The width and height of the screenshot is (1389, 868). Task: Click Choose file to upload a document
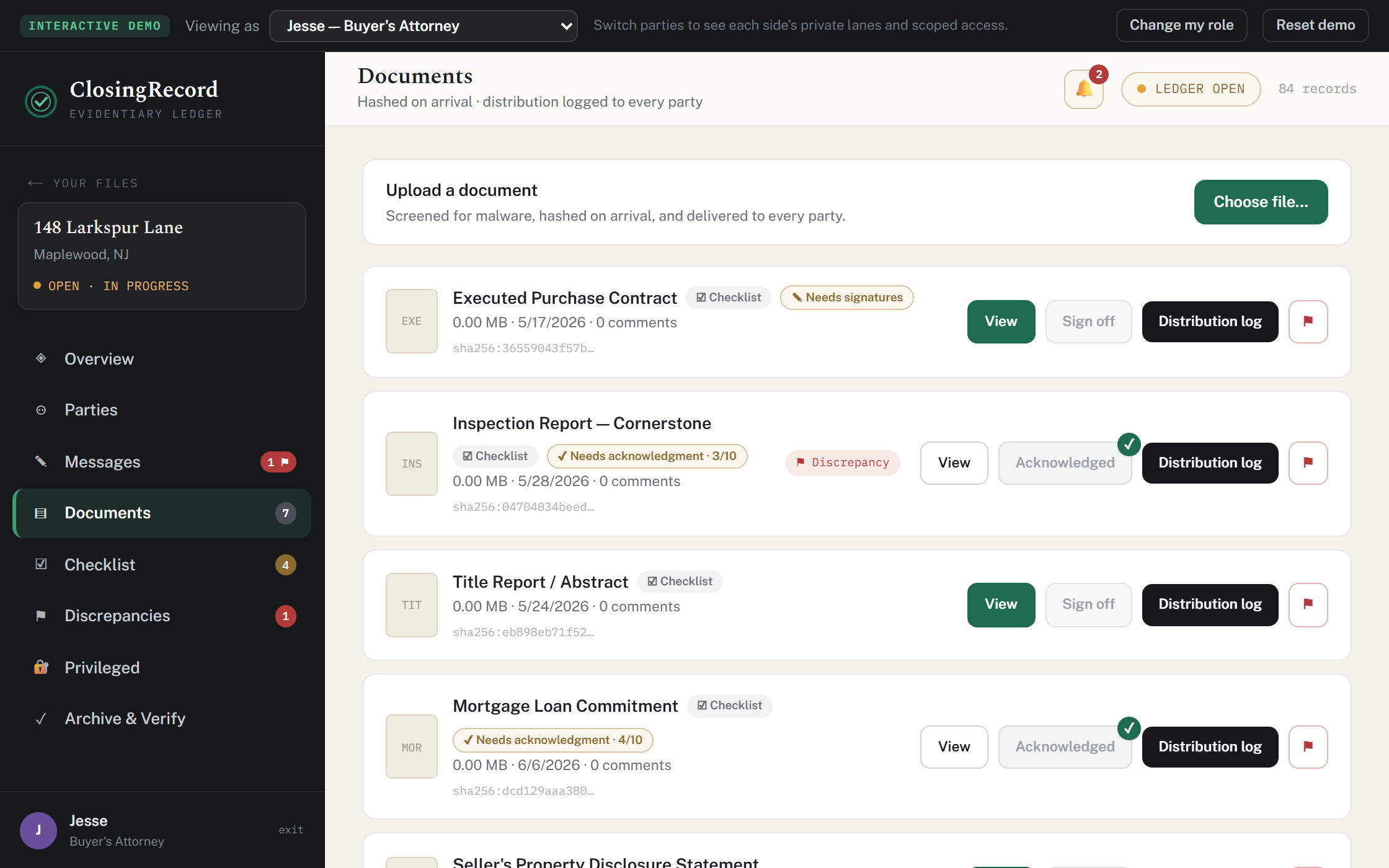[1261, 202]
